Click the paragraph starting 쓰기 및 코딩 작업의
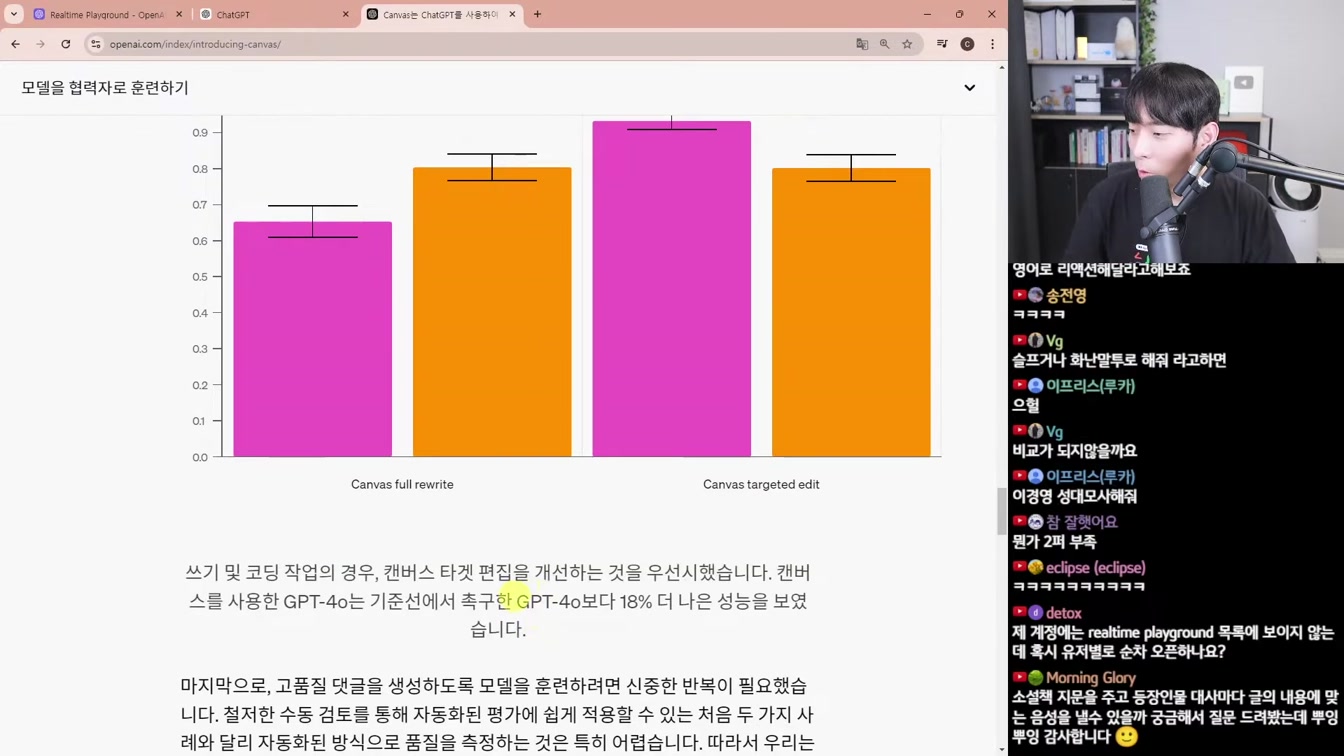This screenshot has width=1344, height=756. click(x=498, y=600)
